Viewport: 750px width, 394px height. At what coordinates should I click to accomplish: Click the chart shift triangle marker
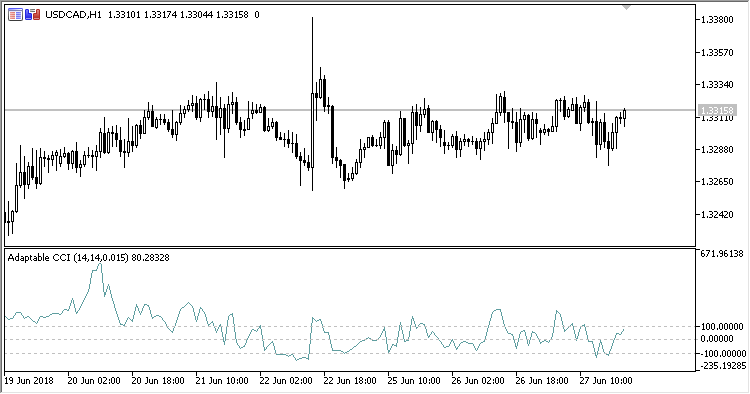click(x=627, y=8)
